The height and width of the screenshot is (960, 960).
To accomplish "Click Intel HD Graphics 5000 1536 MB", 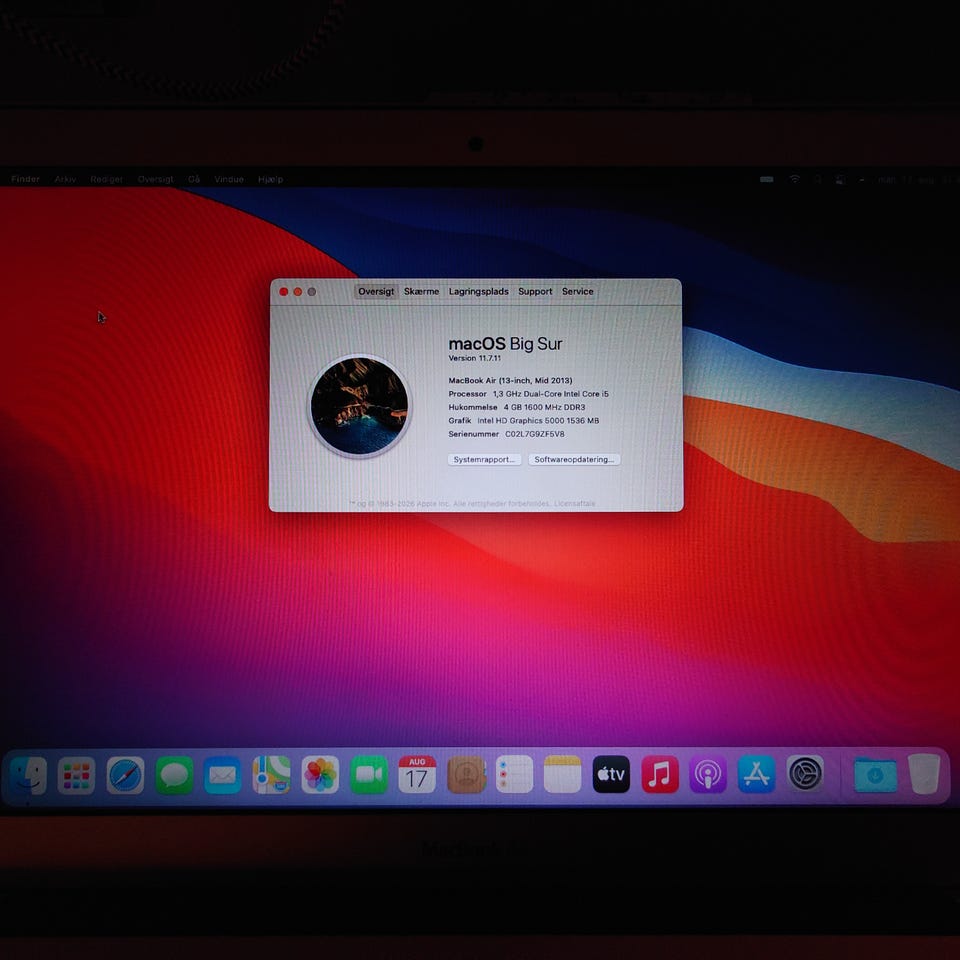I will [x=538, y=421].
